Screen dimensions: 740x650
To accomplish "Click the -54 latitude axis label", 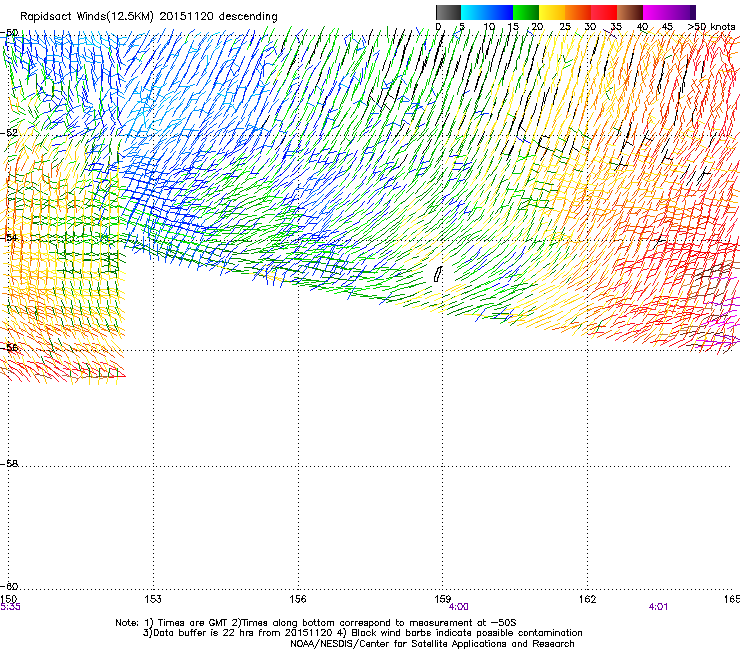I will [9, 238].
